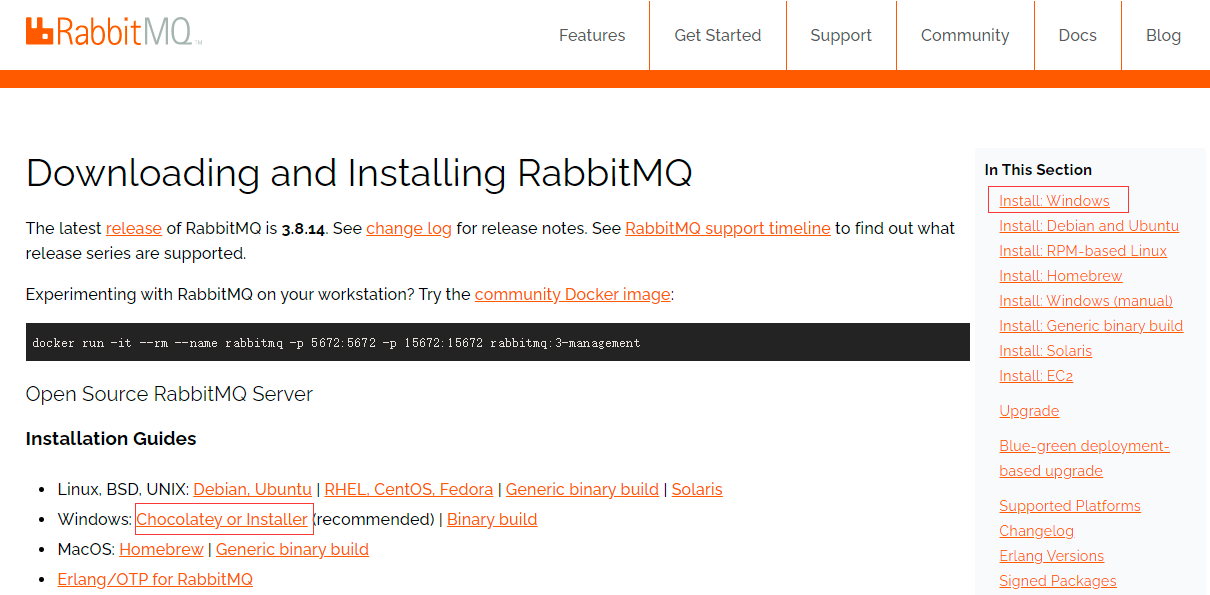Open the Community nav item
Viewport: 1210px width, 595px height.
point(965,35)
